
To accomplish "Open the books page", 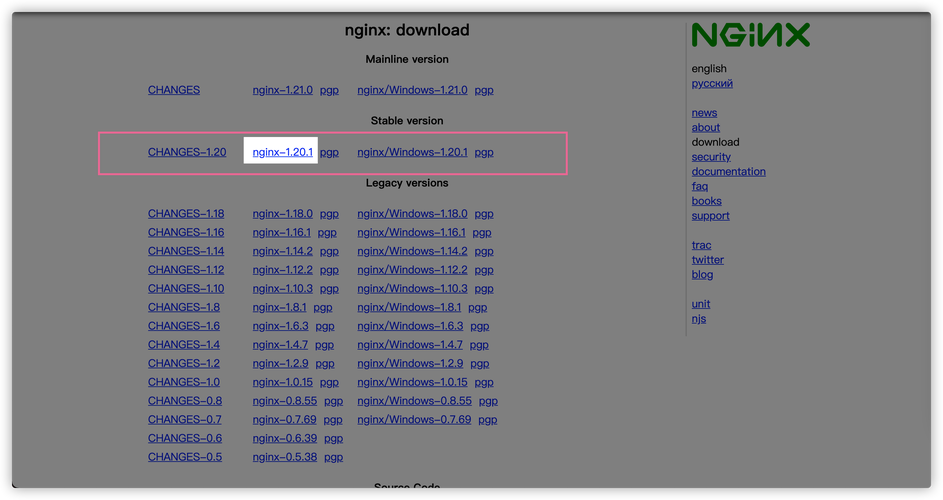I will coord(706,201).
